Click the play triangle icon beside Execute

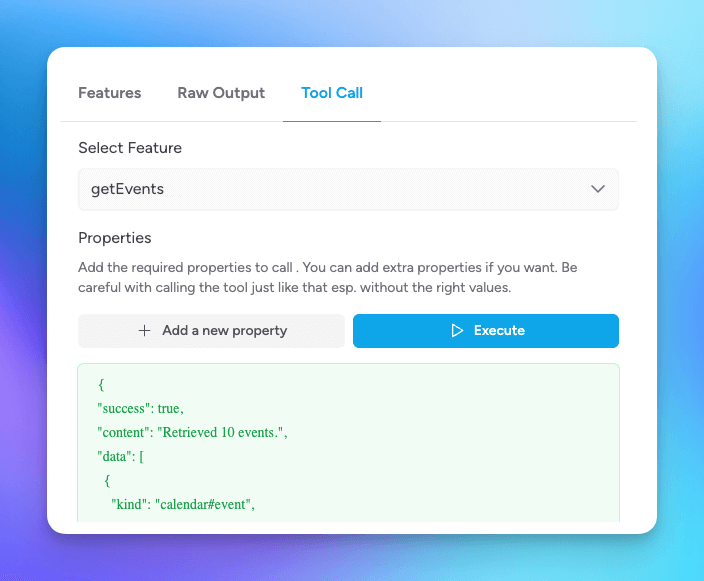457,331
